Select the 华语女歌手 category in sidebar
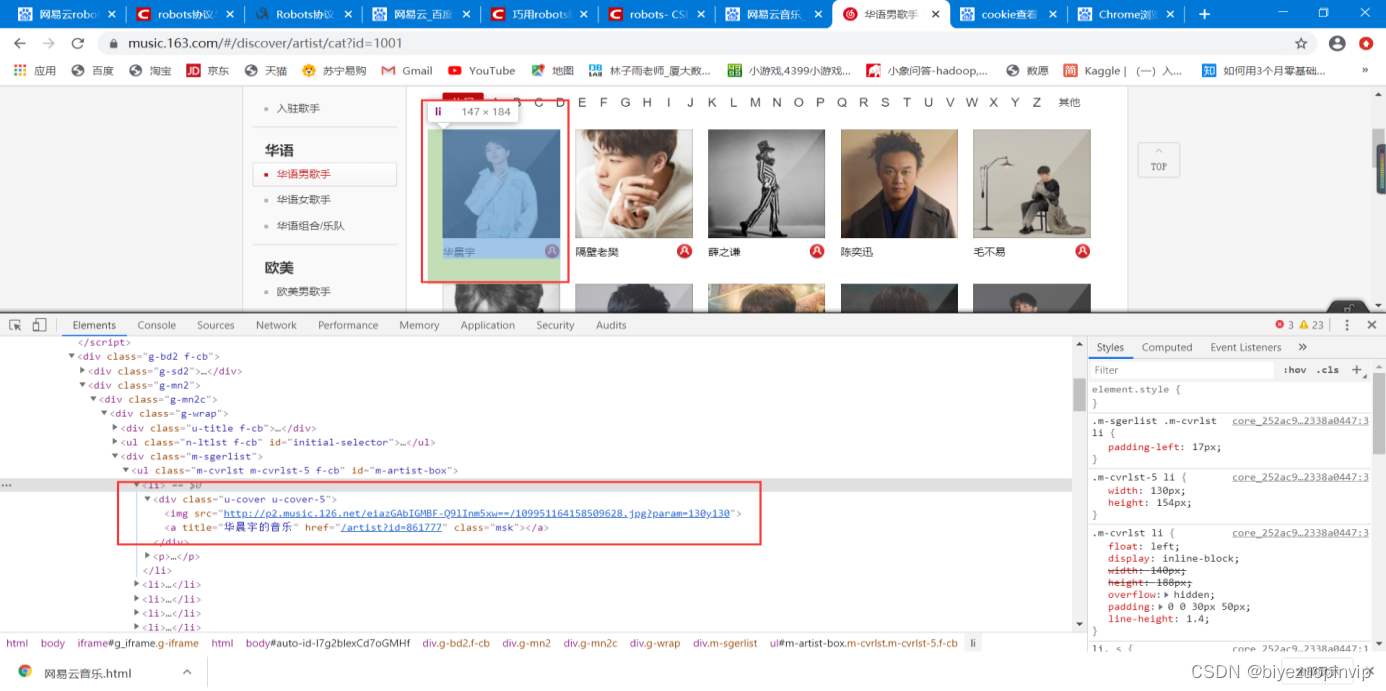Viewport: 1386px width, 691px height. (x=304, y=200)
